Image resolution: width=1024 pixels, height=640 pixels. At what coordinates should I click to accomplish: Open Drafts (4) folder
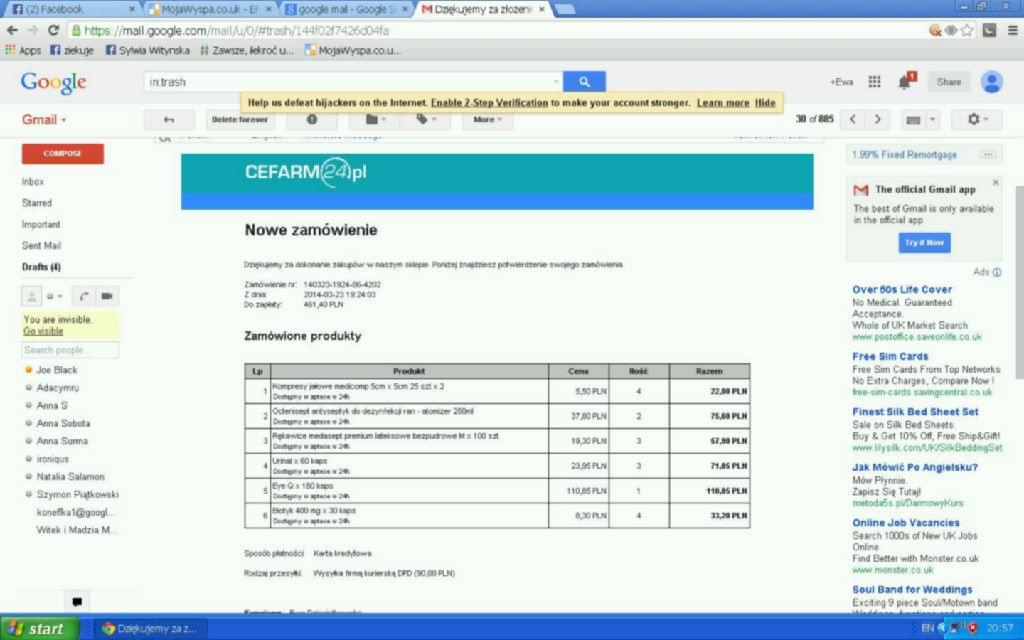[41, 266]
